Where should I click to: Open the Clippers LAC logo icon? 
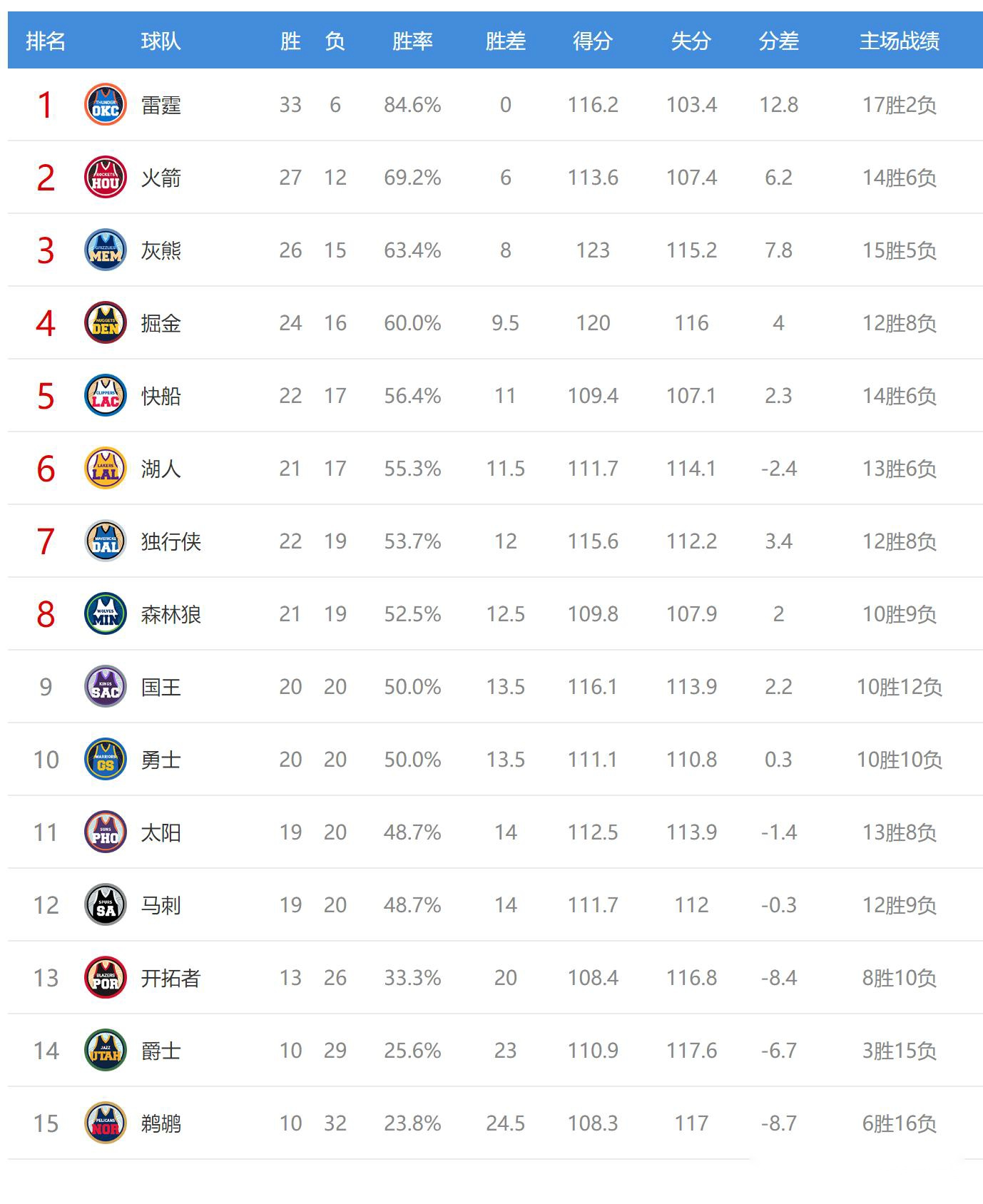click(x=106, y=396)
